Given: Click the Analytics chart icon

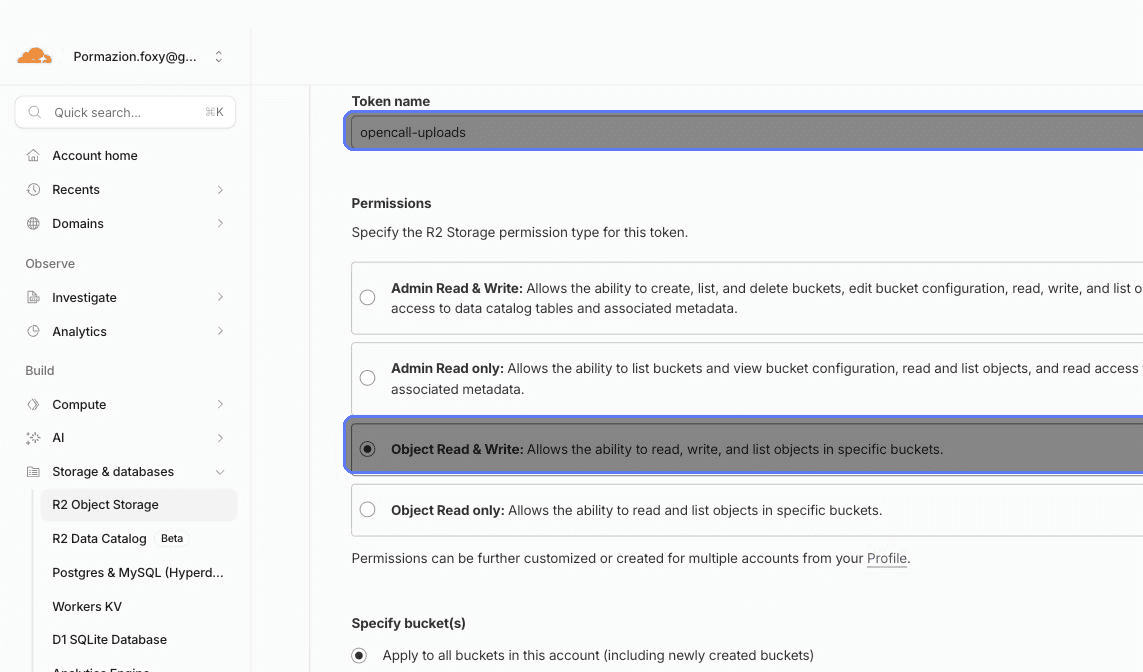Looking at the screenshot, I should pos(33,332).
